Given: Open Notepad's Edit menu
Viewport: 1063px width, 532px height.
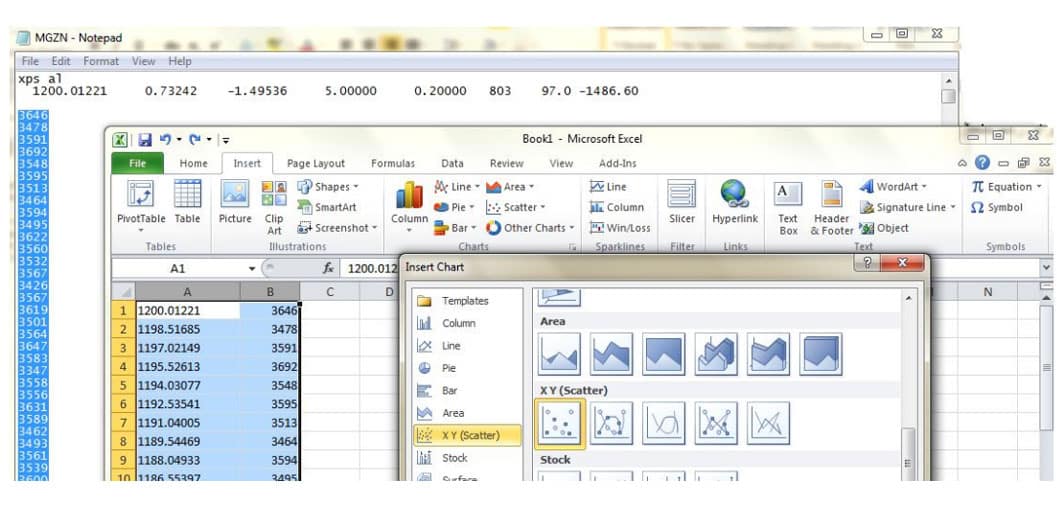Looking at the screenshot, I should click(x=61, y=61).
